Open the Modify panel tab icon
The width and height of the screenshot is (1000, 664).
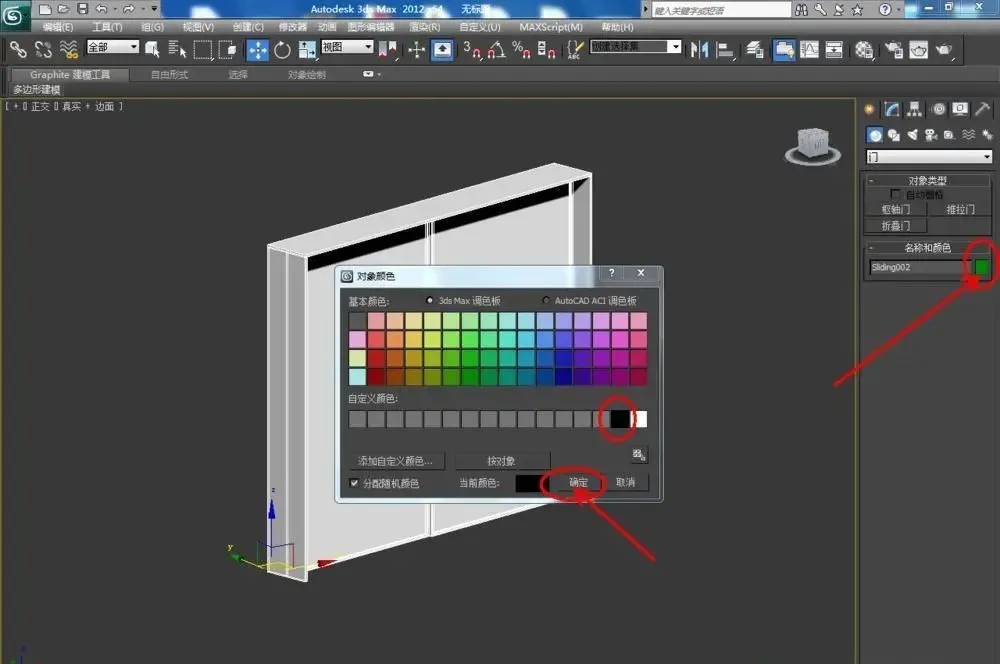pyautogui.click(x=892, y=109)
